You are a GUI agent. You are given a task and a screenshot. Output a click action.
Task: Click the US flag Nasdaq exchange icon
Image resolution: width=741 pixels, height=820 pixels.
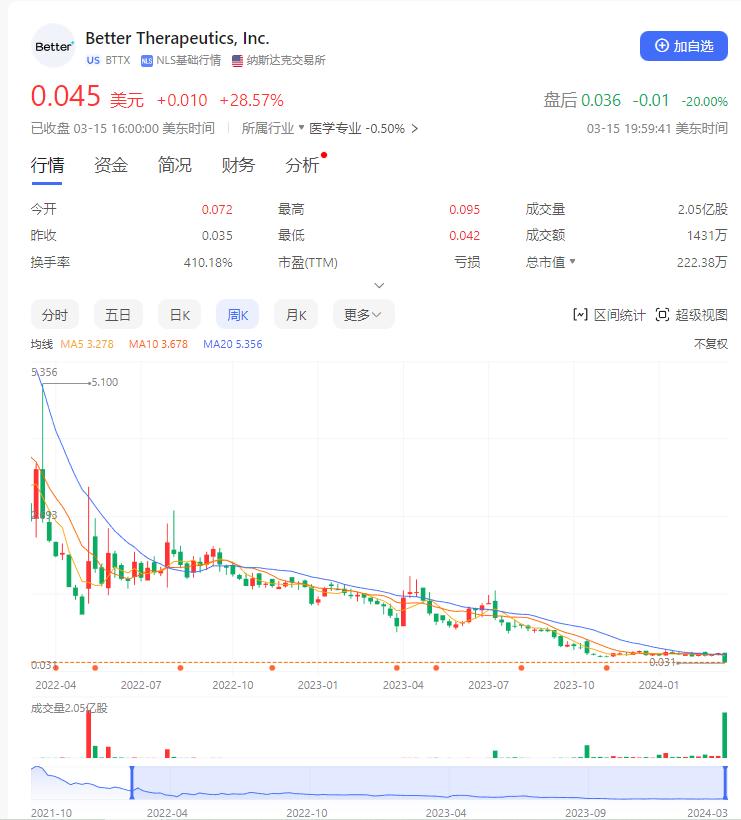coord(237,60)
